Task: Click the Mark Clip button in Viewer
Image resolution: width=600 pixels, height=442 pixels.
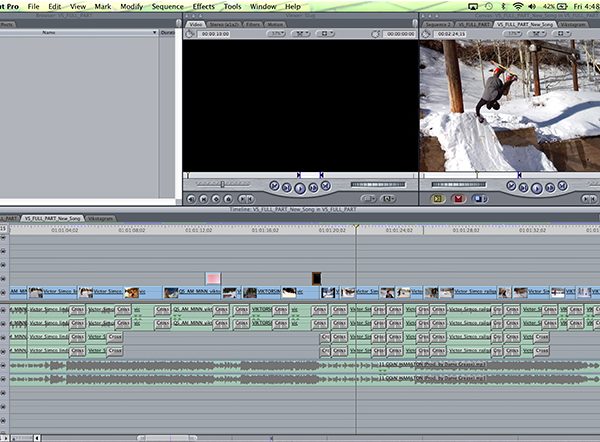Action: click(x=204, y=199)
